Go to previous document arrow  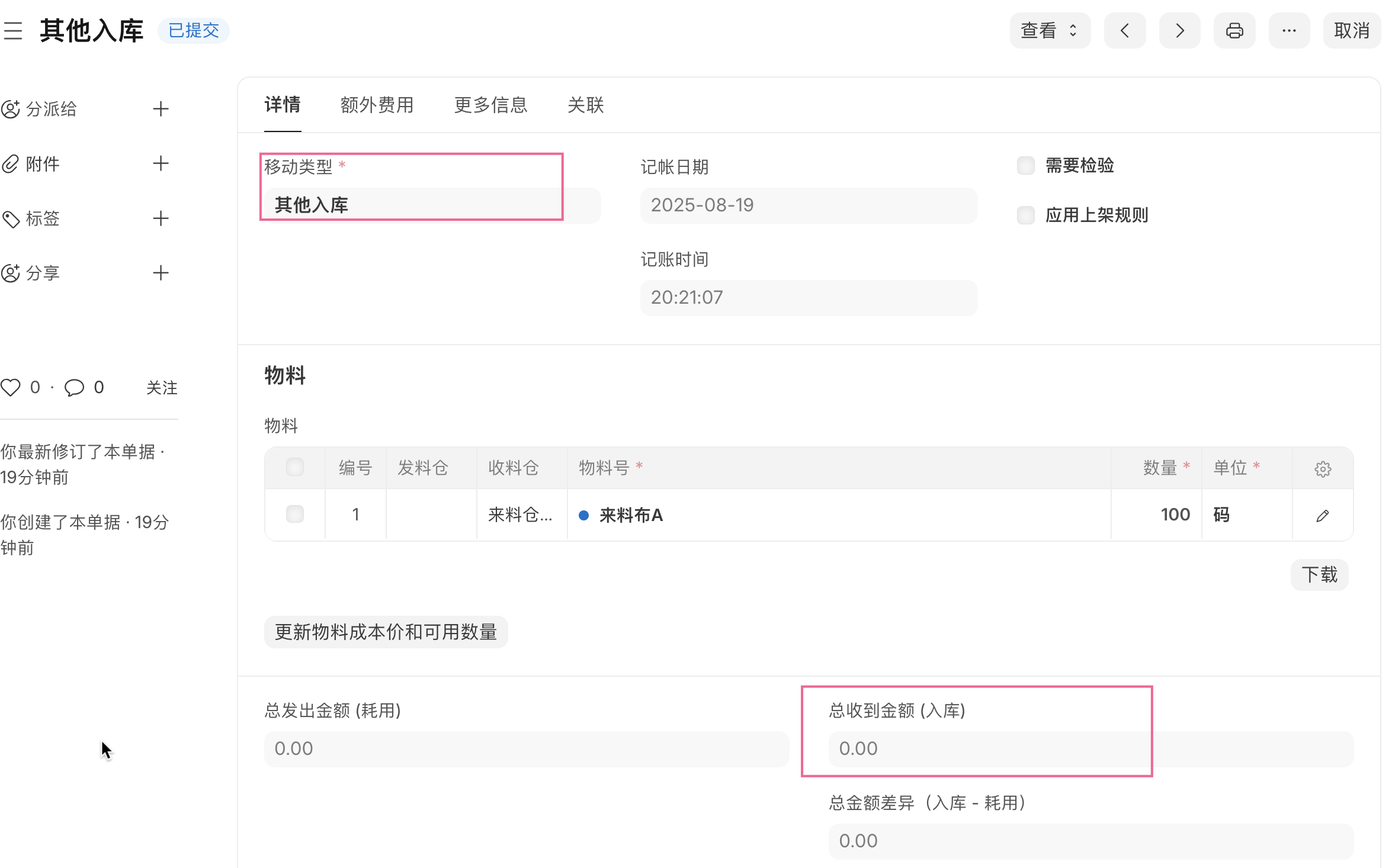[x=1124, y=31]
